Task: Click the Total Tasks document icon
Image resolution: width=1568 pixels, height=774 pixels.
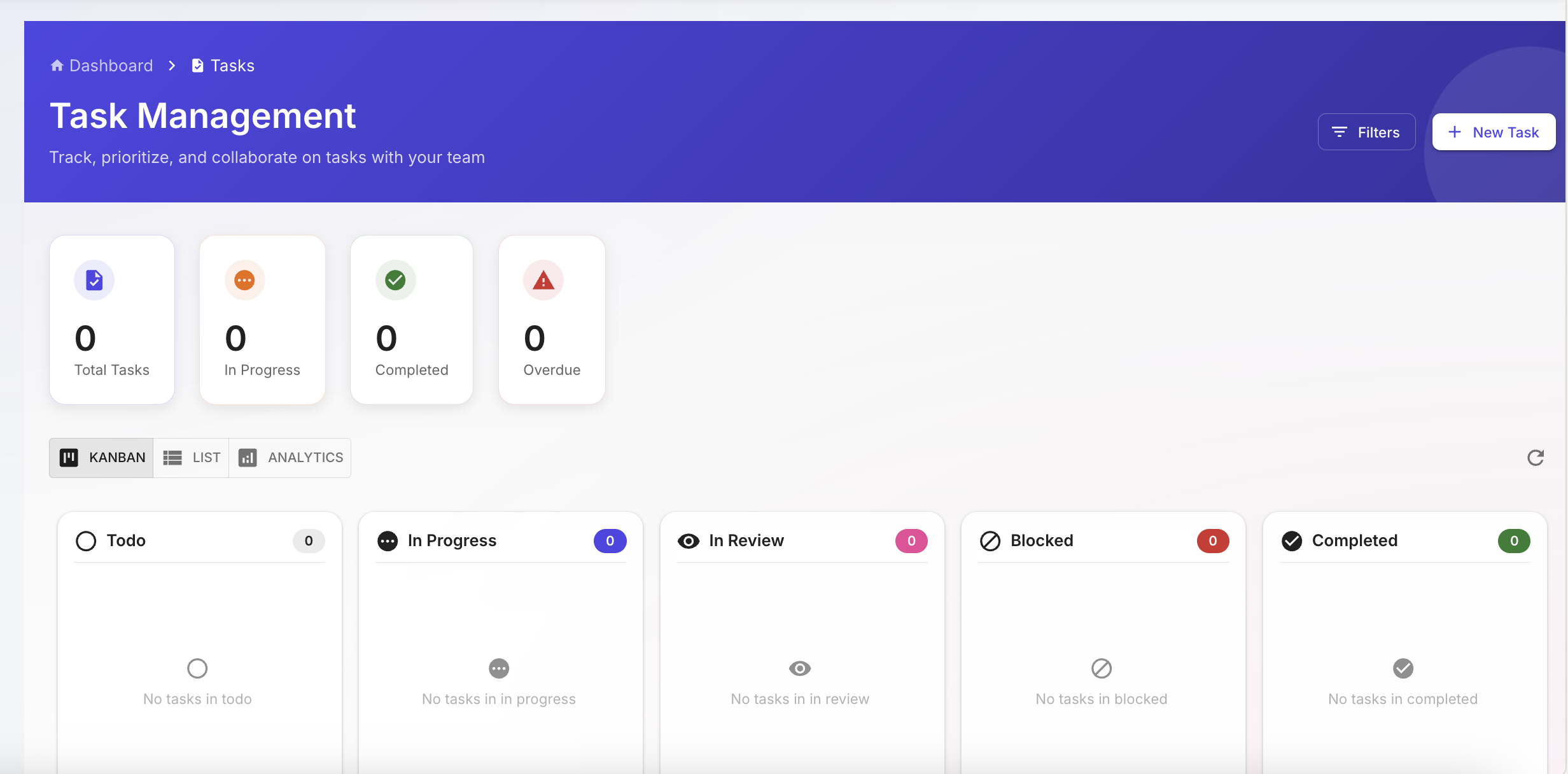Action: (94, 280)
